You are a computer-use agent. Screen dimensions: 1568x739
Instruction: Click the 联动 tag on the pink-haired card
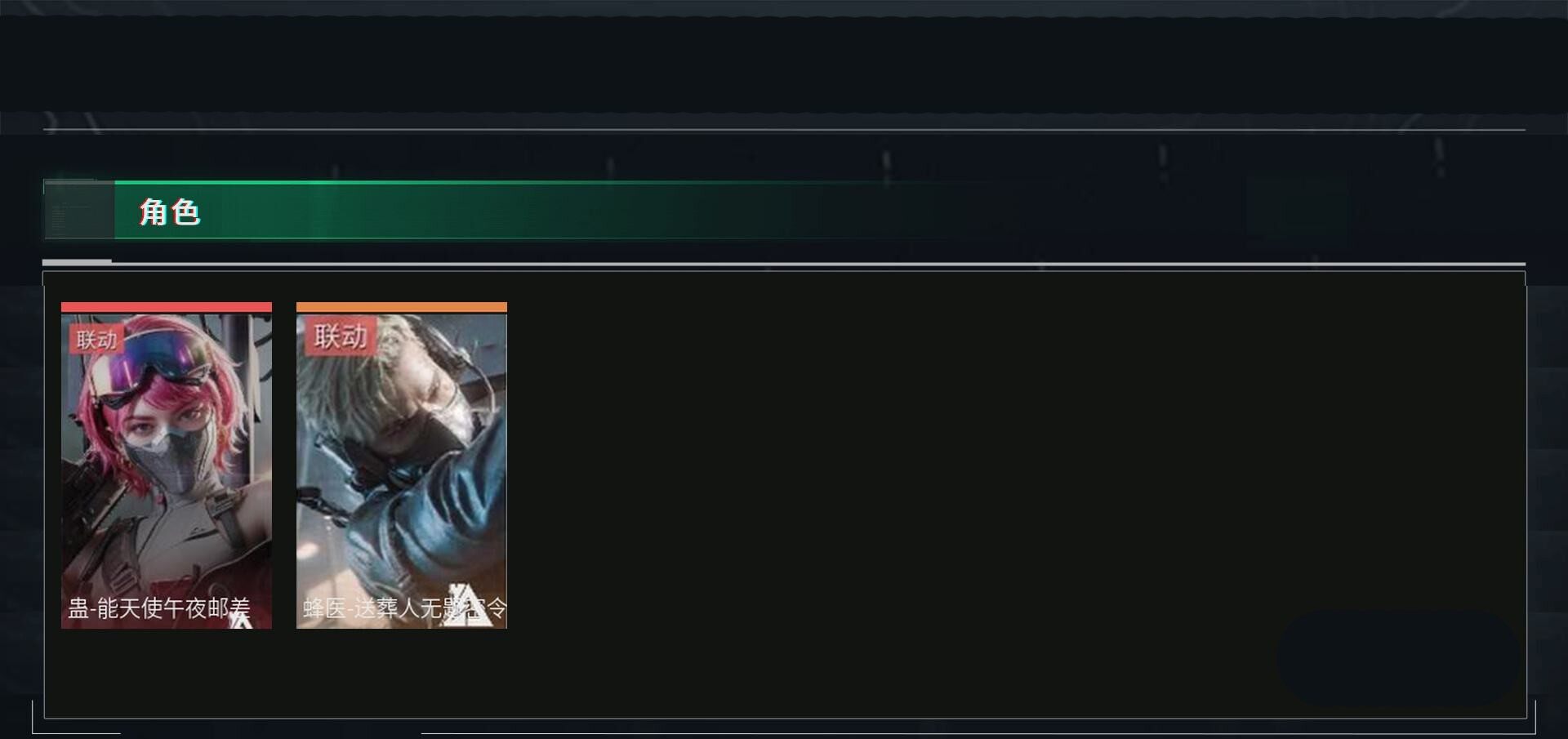[96, 339]
